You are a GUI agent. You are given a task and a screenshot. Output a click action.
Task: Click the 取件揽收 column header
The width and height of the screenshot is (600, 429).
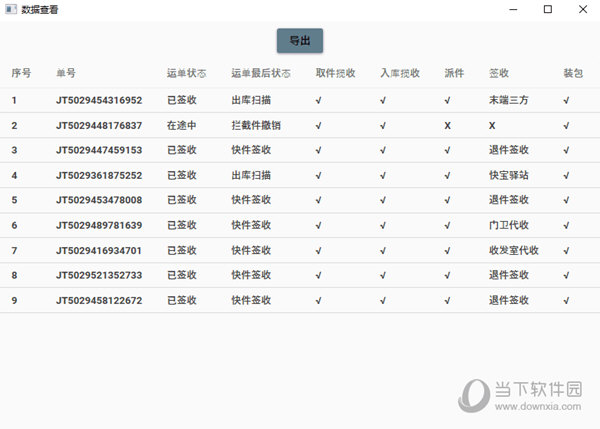pyautogui.click(x=336, y=73)
